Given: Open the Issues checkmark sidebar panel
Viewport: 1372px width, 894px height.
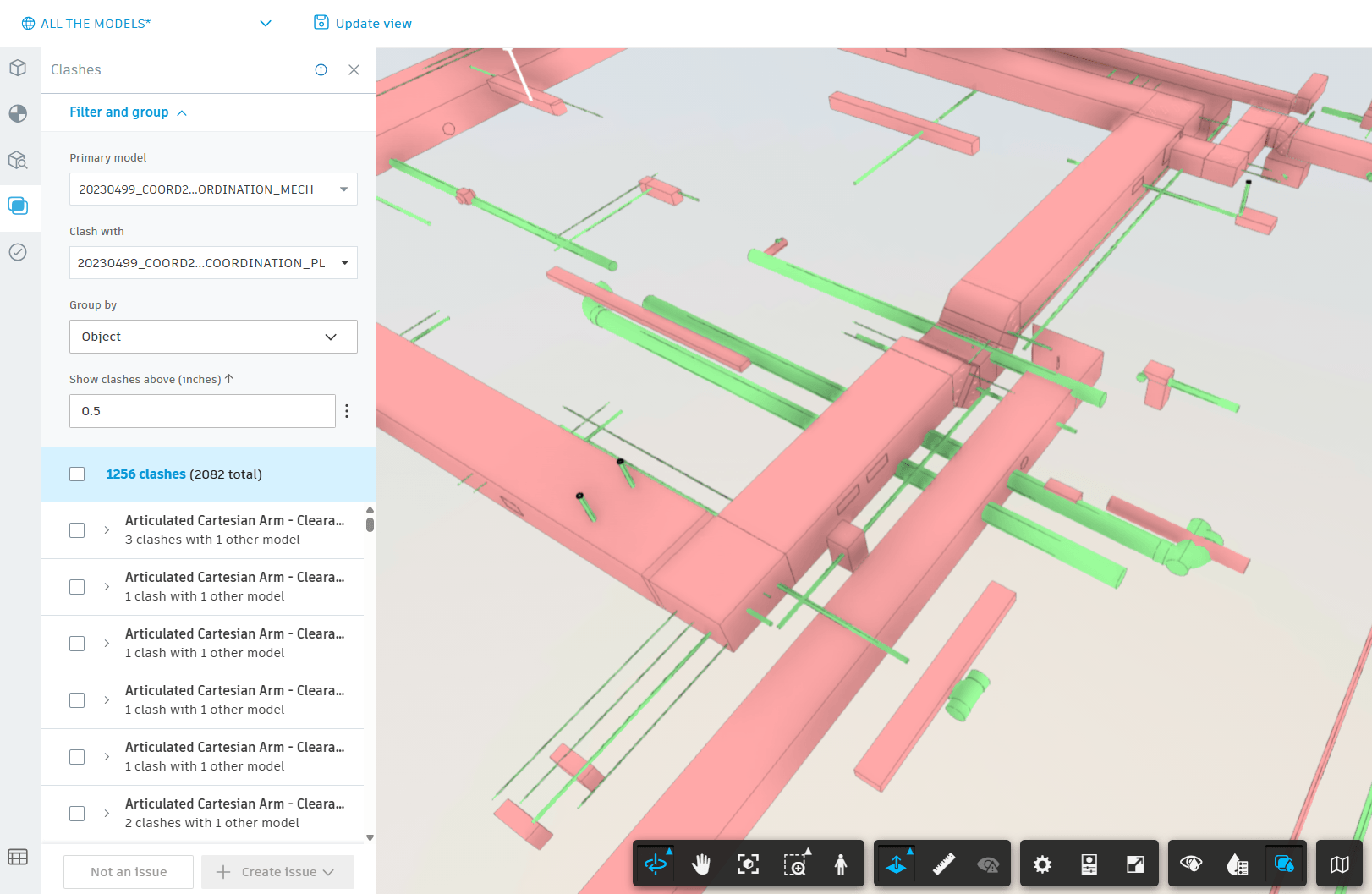Looking at the screenshot, I should click(18, 252).
